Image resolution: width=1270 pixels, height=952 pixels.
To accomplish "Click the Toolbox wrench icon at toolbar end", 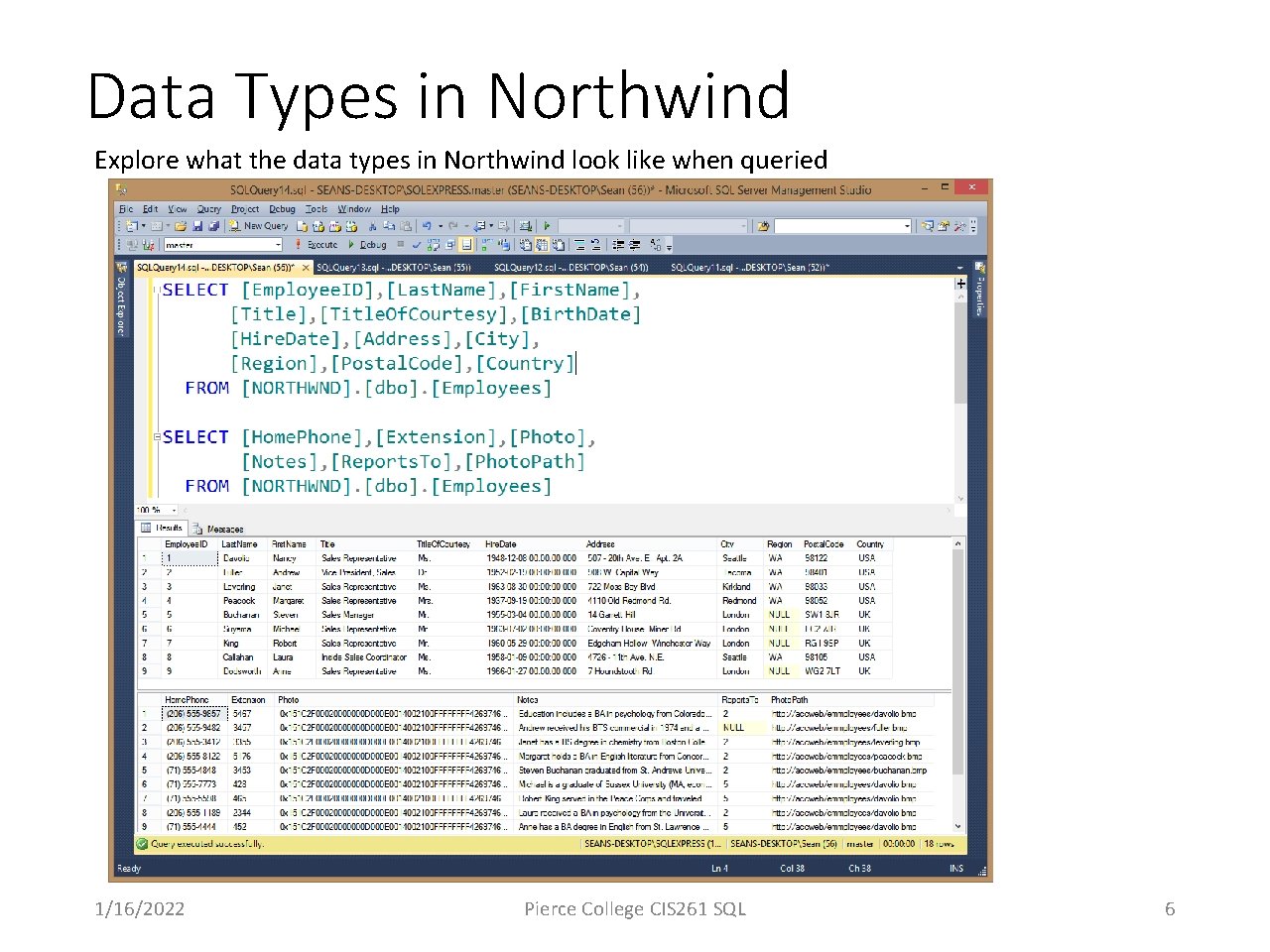I will 958,226.
